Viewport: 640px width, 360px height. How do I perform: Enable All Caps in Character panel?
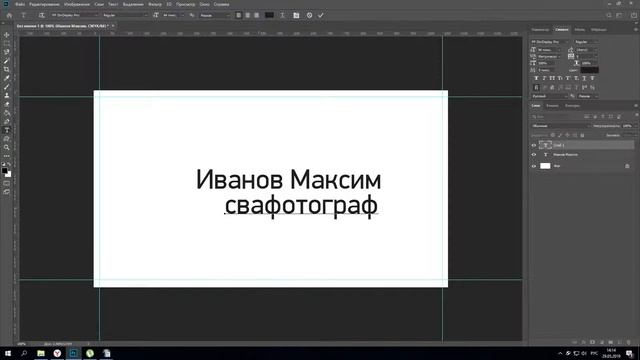(552, 78)
